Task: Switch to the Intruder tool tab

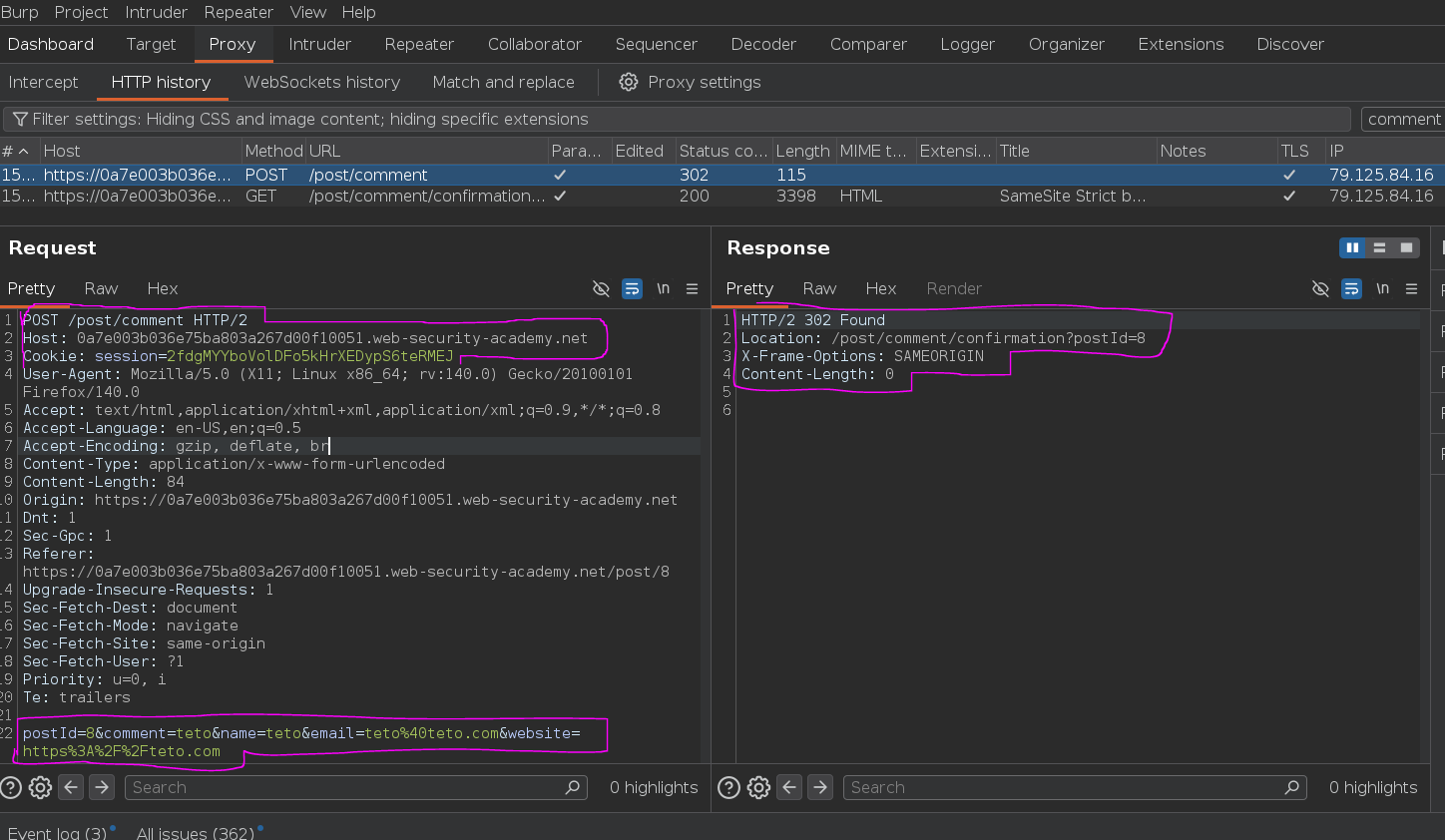Action: coord(319,44)
